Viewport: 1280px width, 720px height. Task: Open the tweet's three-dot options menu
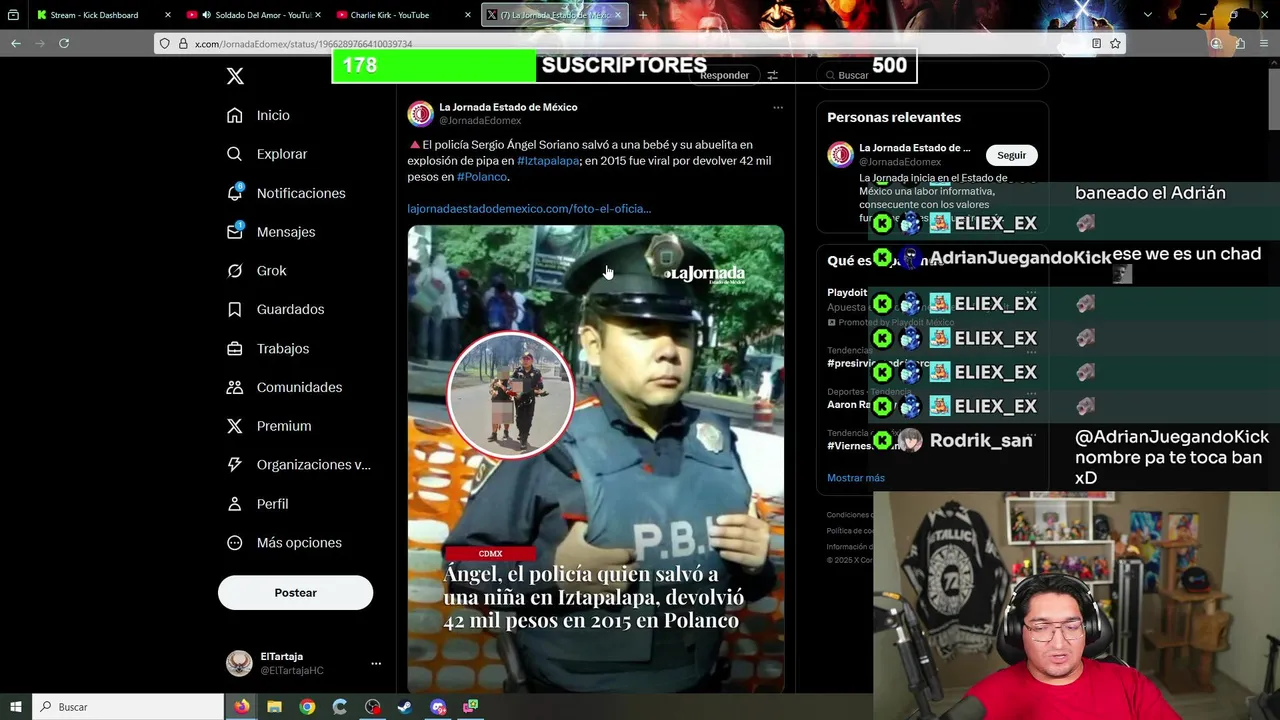click(778, 107)
